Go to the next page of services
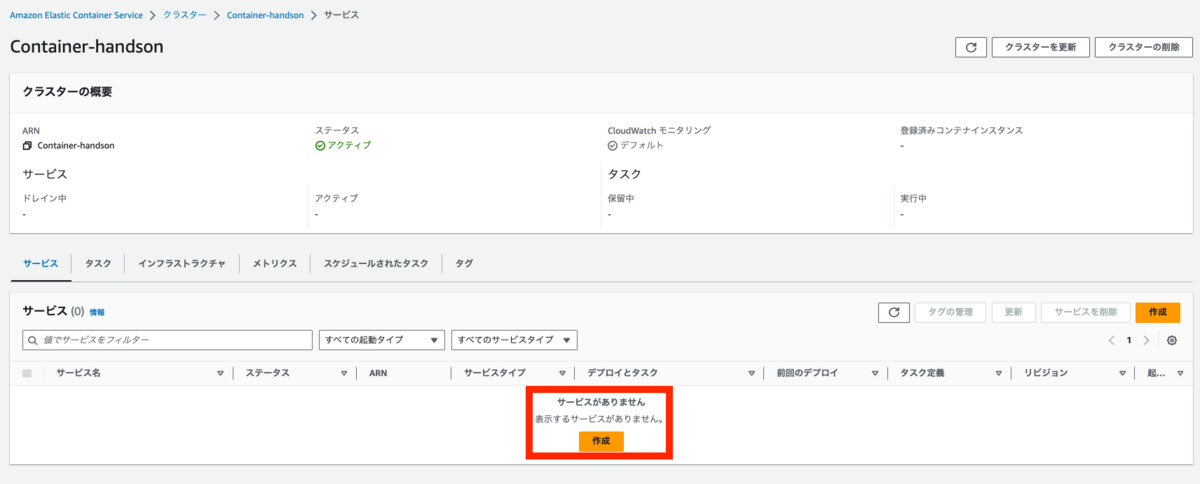Viewport: 1200px width, 484px height. click(x=1147, y=340)
